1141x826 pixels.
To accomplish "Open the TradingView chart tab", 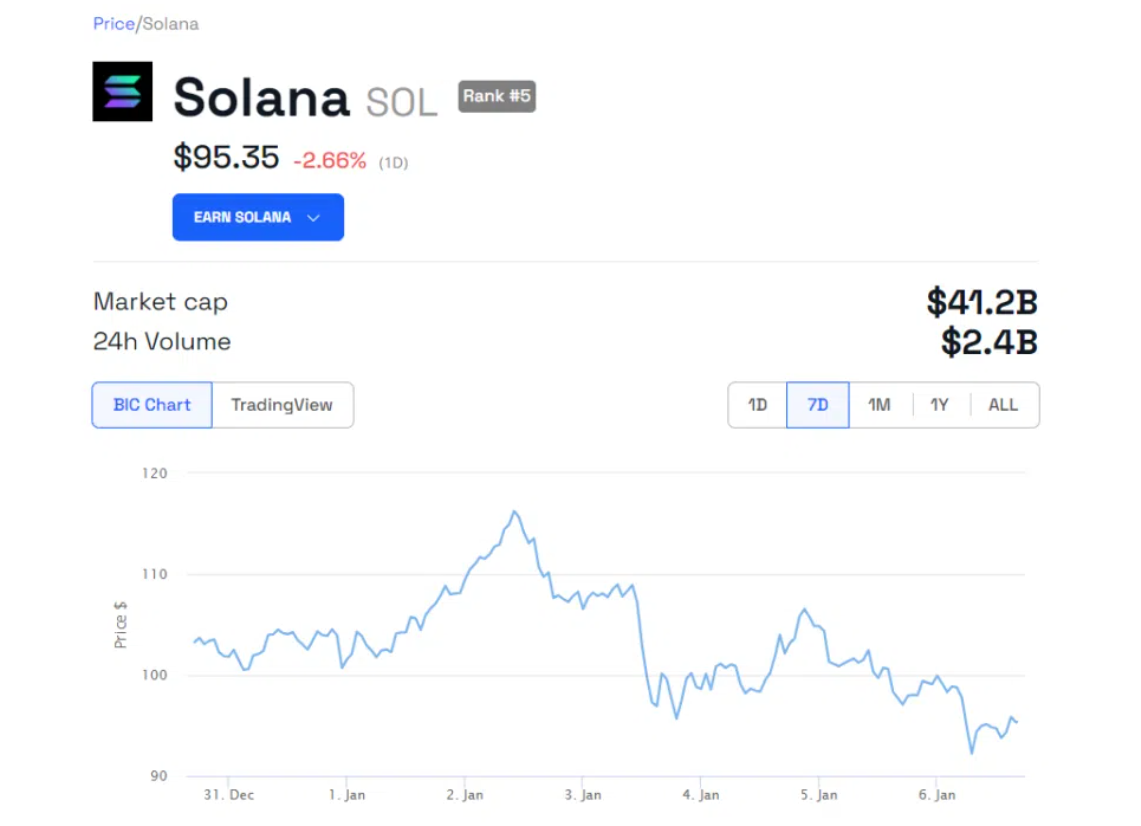I will (282, 405).
